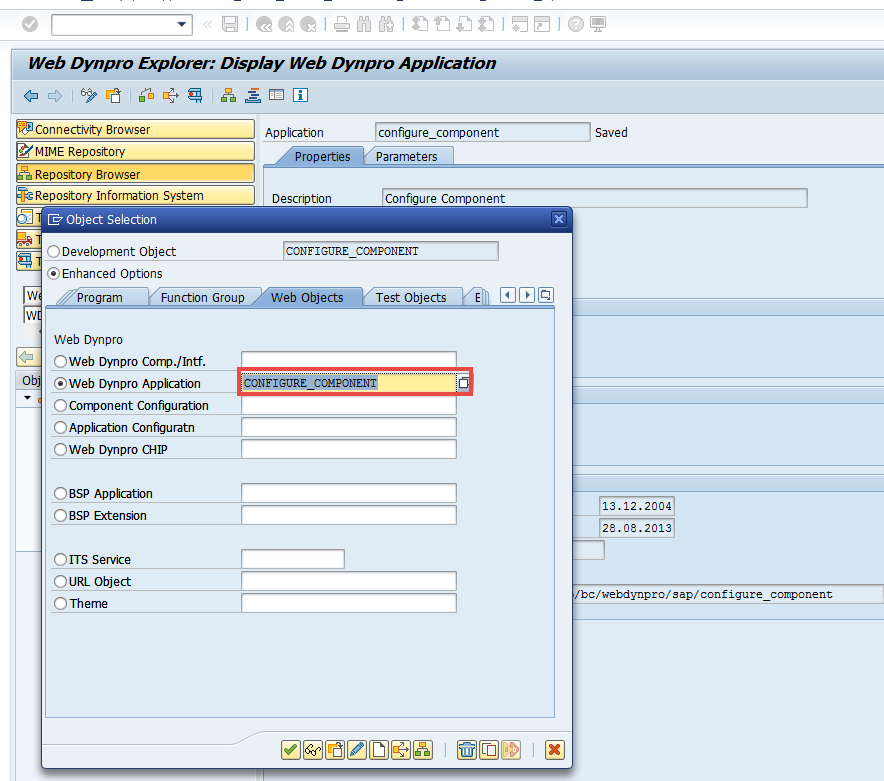Click the CONFIGURE_COMPONENT application input field
This screenshot has height=781, width=884.
tap(347, 383)
